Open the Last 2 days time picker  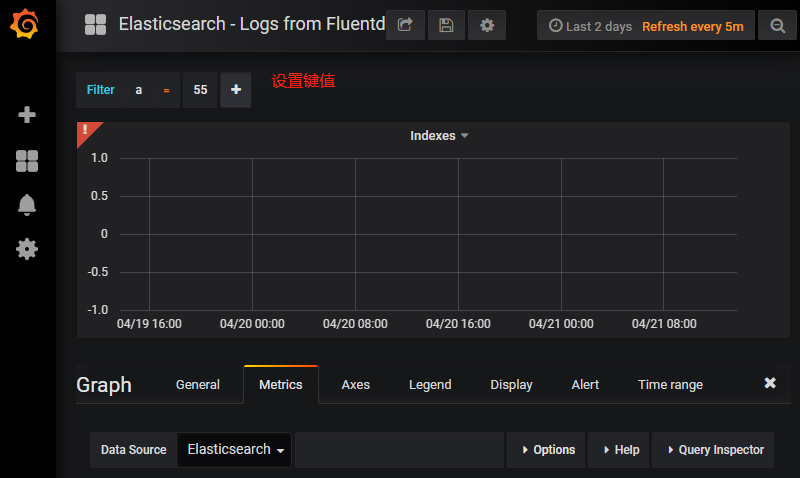point(590,27)
